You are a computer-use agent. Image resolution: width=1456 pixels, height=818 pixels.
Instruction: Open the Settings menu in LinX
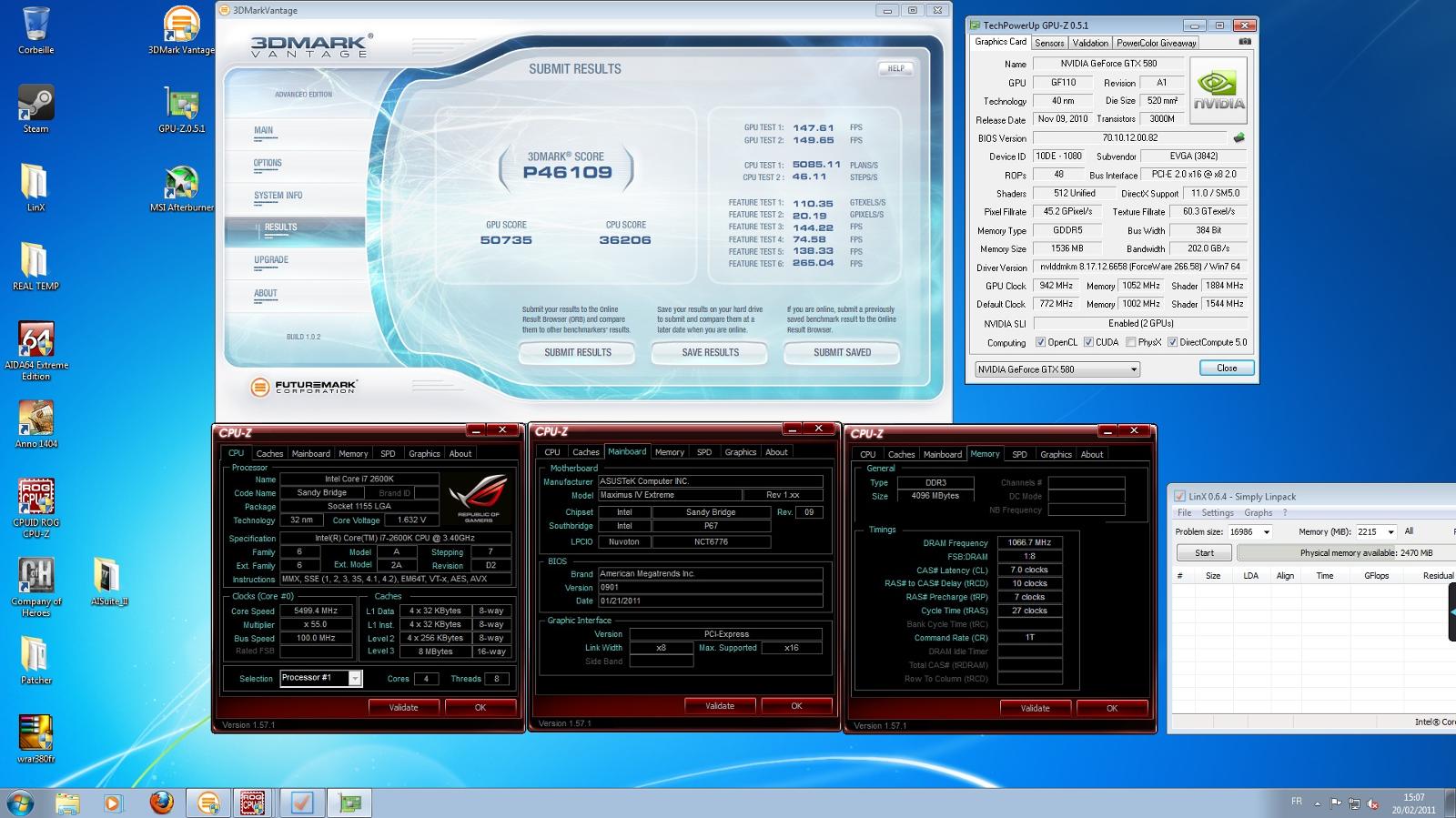click(x=1218, y=513)
